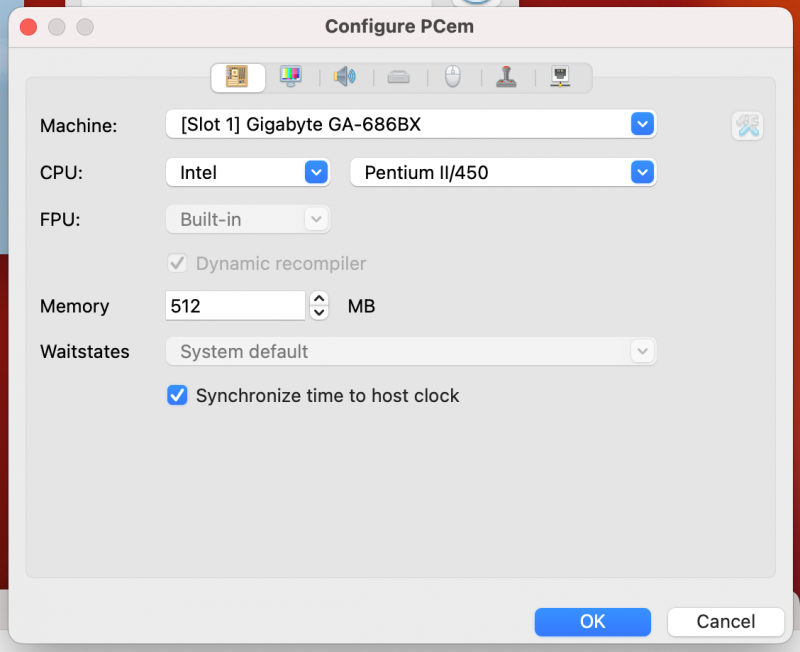Open the Pentium II/450 CPU dropdown
Image resolution: width=800 pixels, height=652 pixels.
[x=503, y=172]
